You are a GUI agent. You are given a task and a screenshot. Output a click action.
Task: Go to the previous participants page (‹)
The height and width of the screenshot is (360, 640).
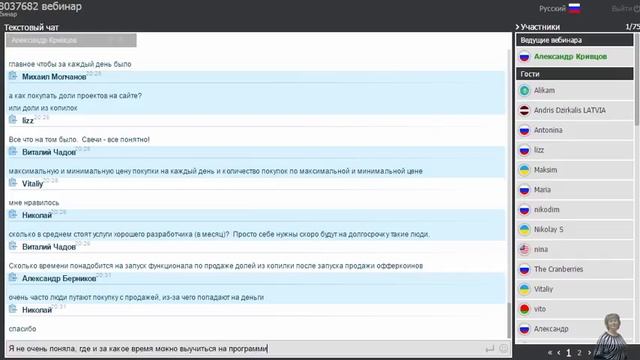pyautogui.click(x=558, y=352)
